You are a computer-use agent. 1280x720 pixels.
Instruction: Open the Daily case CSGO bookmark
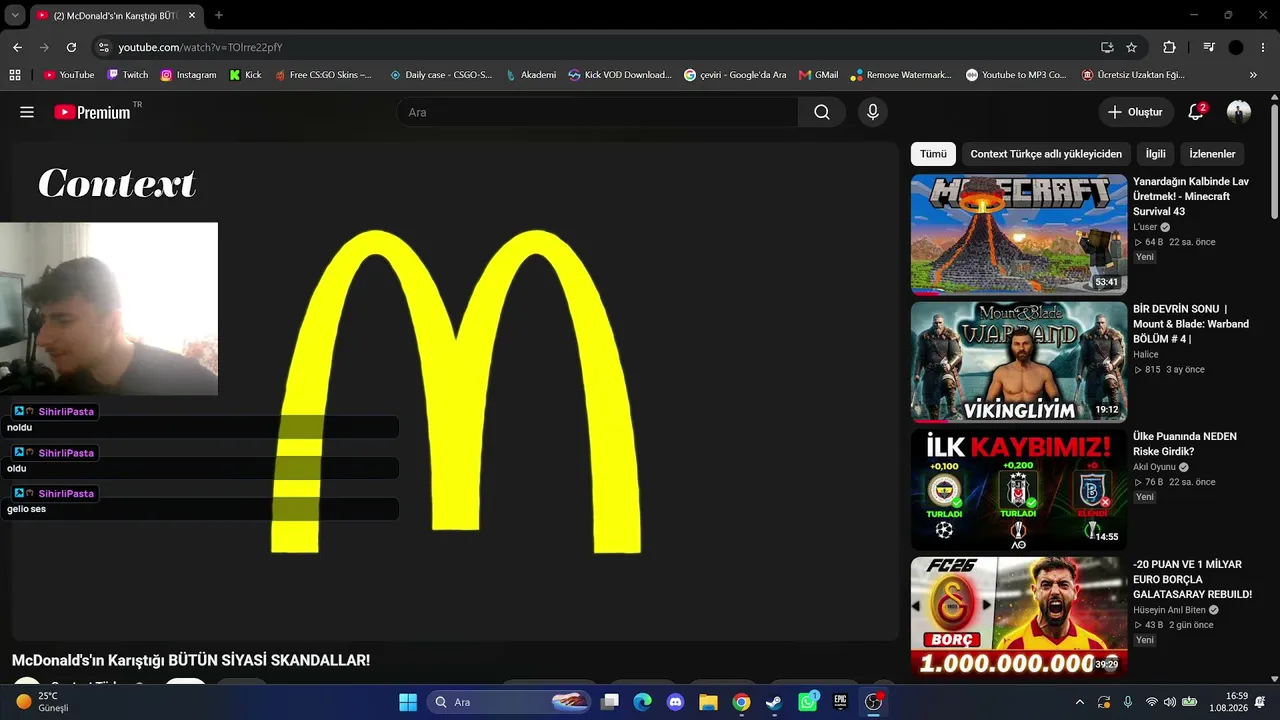point(441,75)
